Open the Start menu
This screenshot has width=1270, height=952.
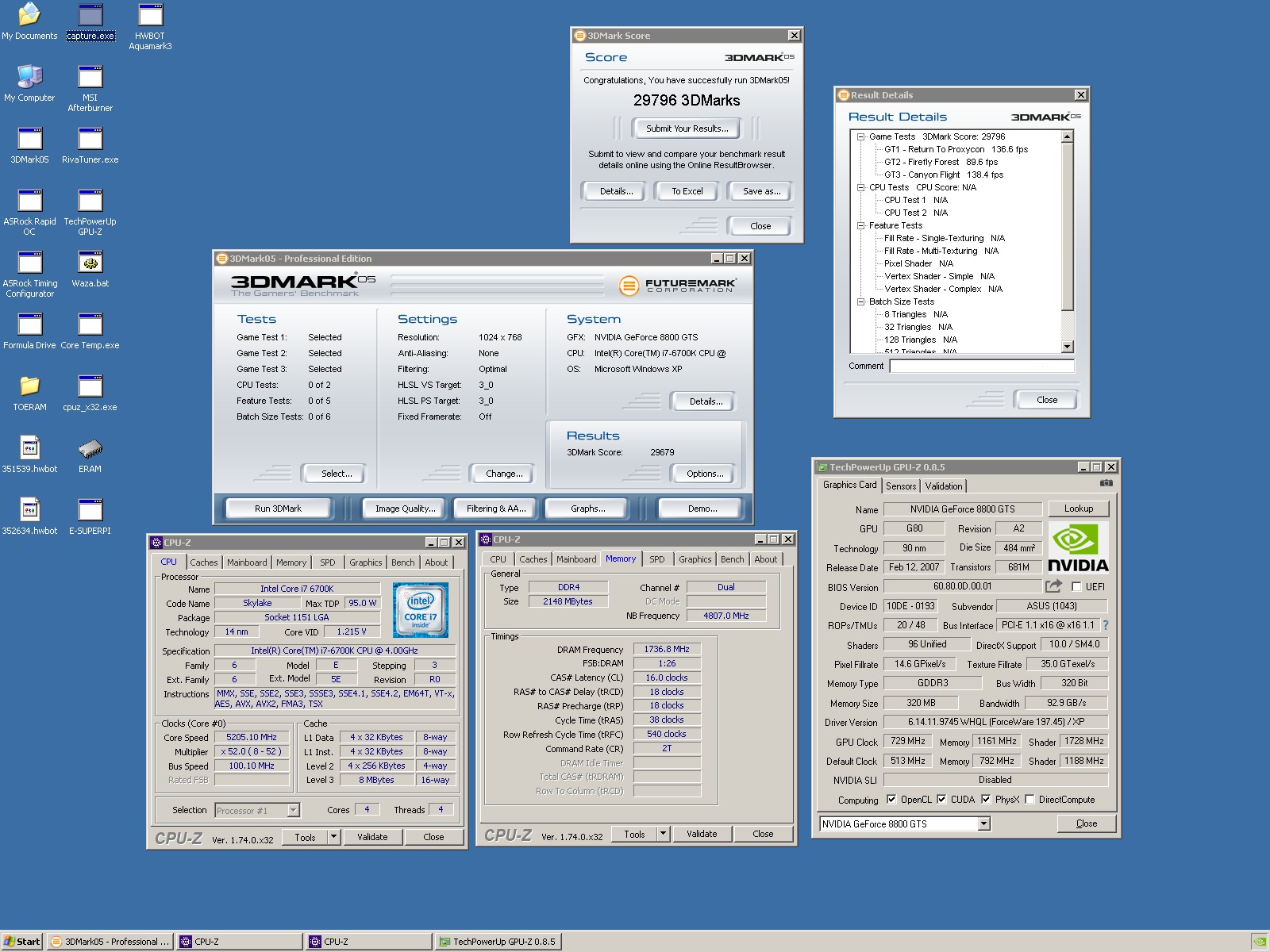click(x=22, y=942)
